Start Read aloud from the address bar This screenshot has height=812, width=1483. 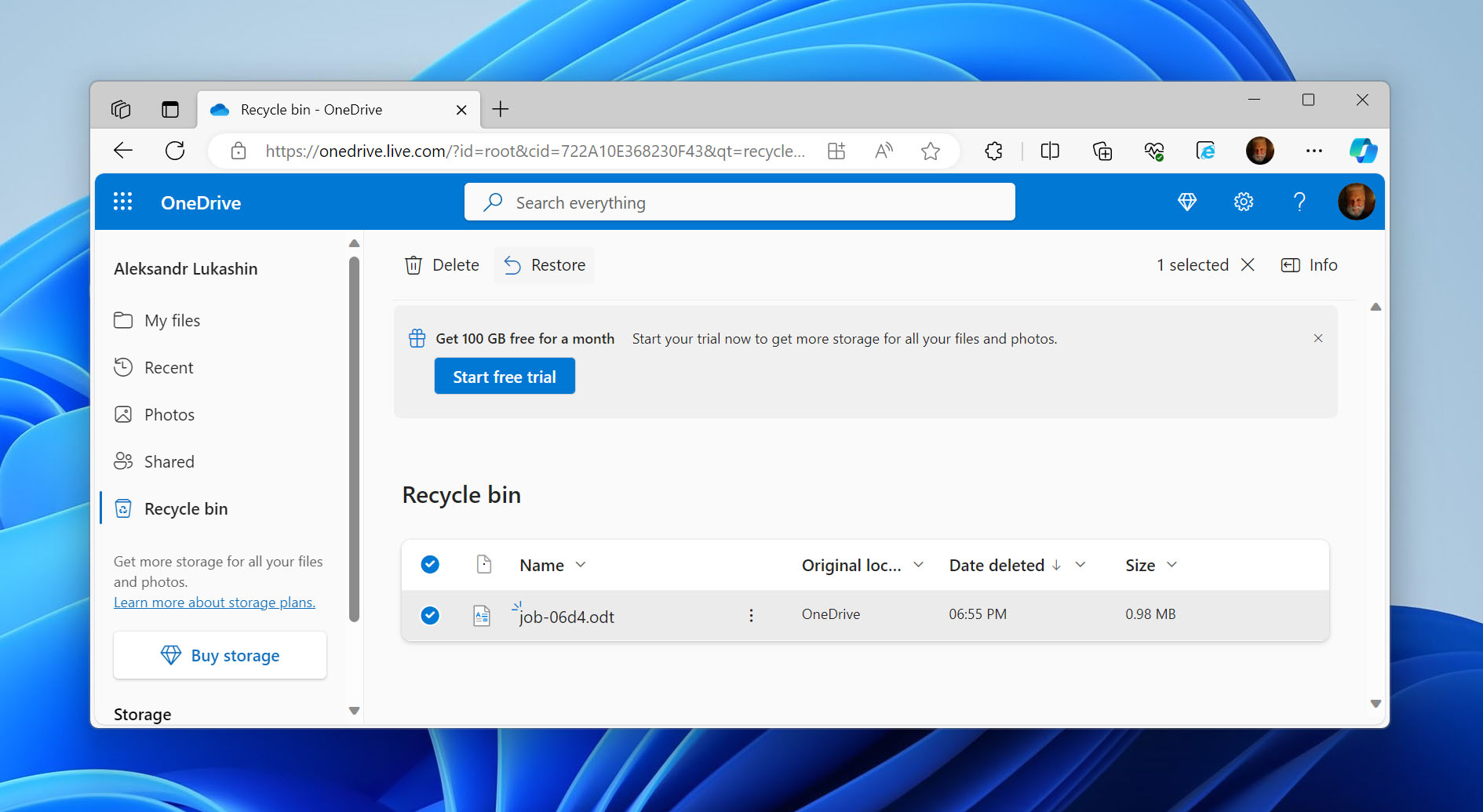[x=884, y=151]
